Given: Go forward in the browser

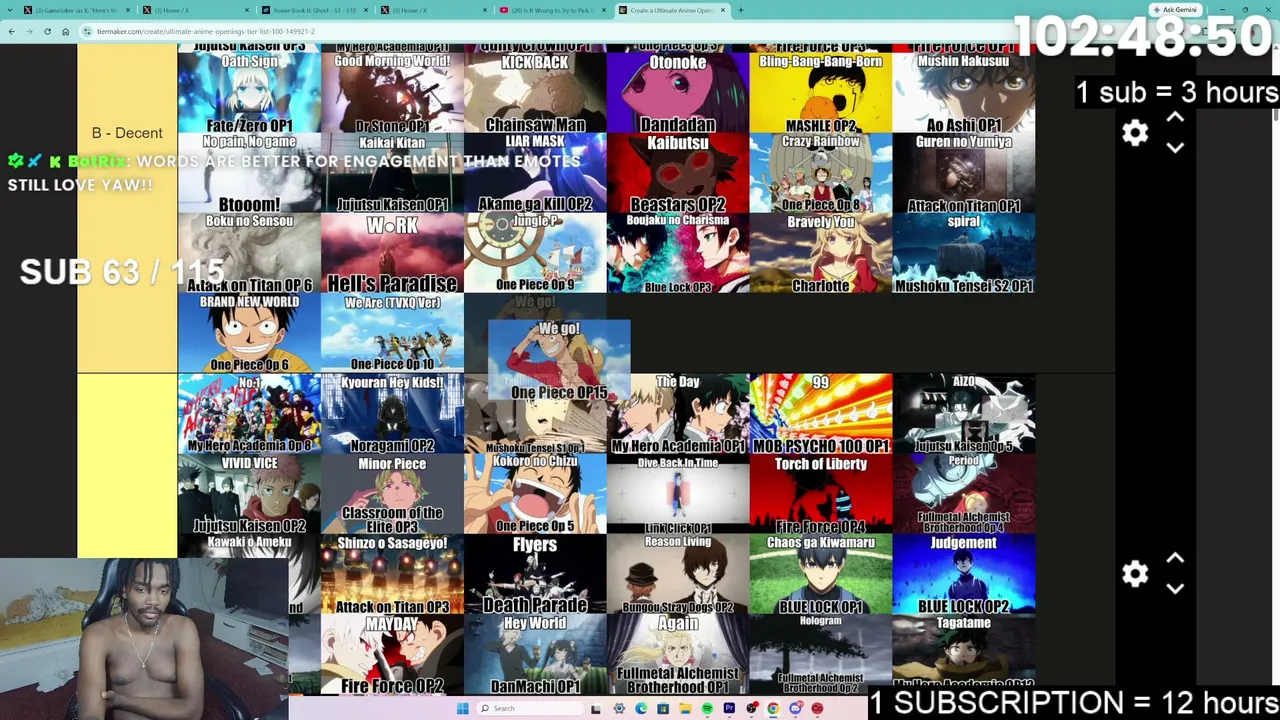Looking at the screenshot, I should 29,31.
